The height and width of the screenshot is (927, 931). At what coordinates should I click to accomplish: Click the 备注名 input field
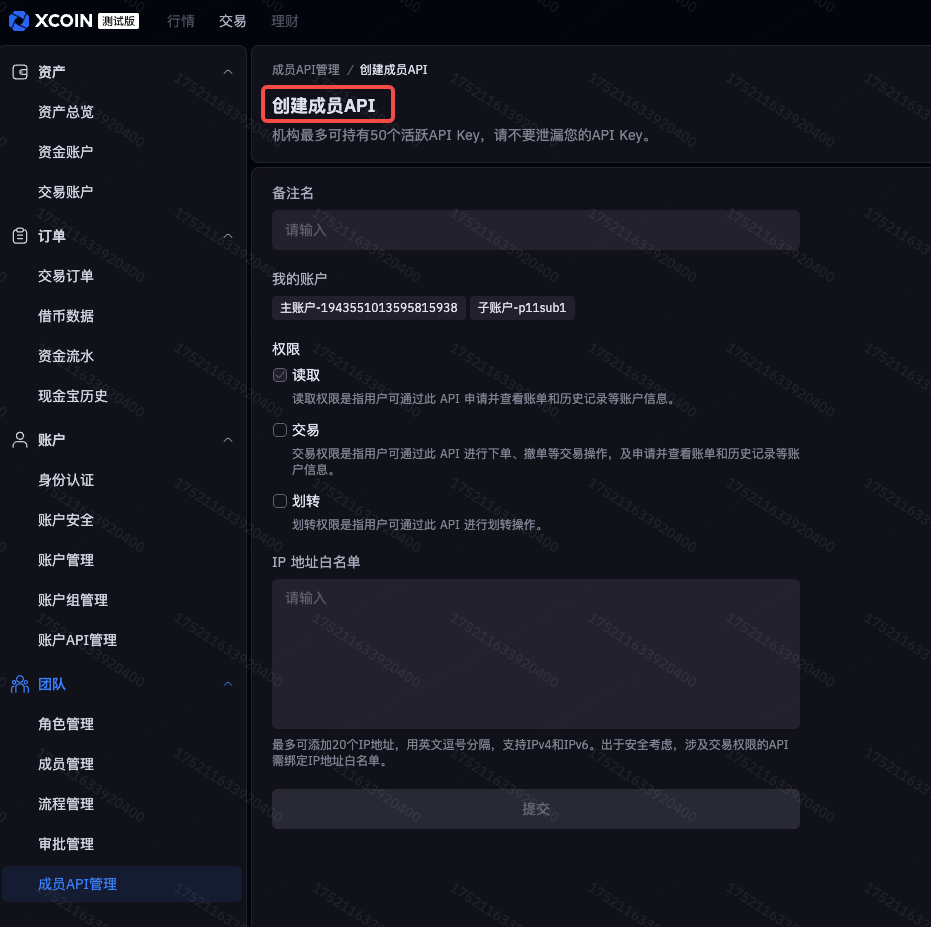tap(535, 230)
